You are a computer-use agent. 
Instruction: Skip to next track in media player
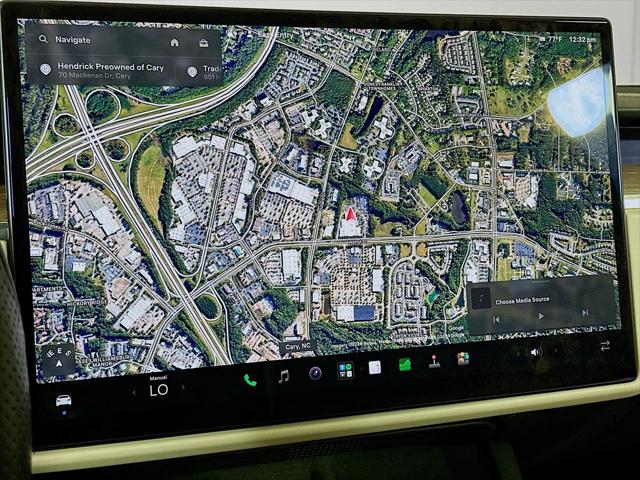[x=585, y=312]
